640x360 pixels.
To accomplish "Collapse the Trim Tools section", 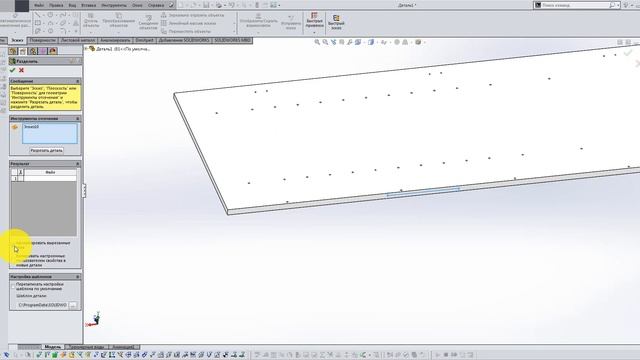I will tap(78, 118).
